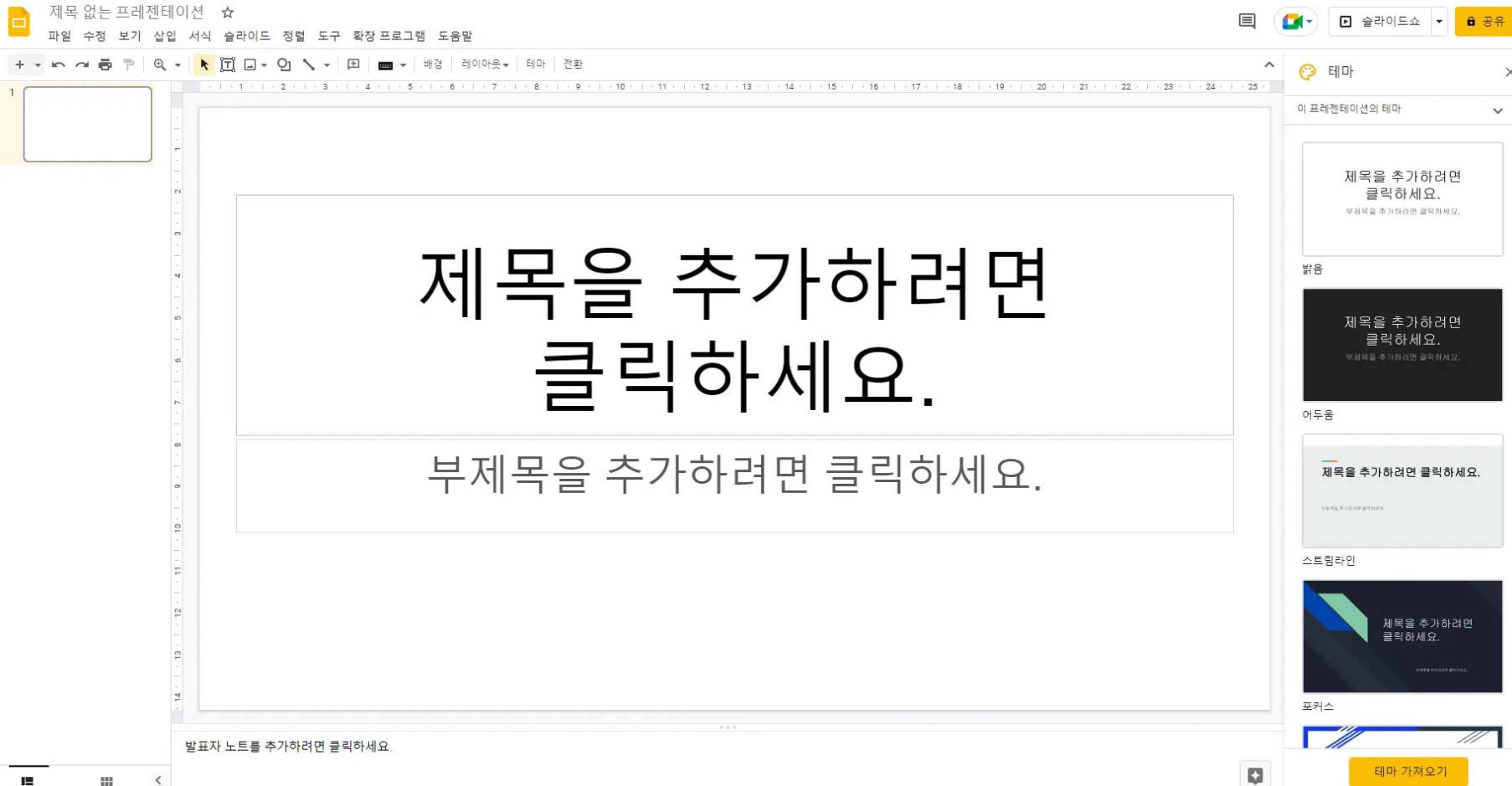1512x786 pixels.
Task: Open the 레이아웃 dropdown
Action: [485, 64]
